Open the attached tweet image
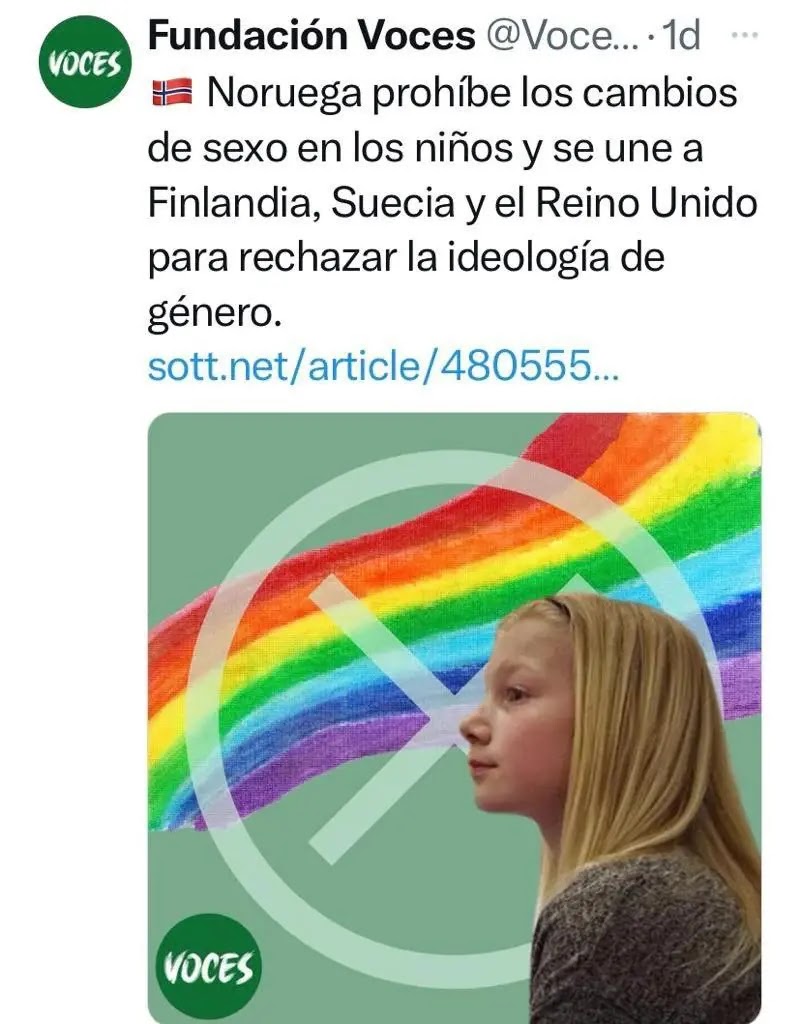Screen dimensions: 801x1024 (x=454, y=717)
